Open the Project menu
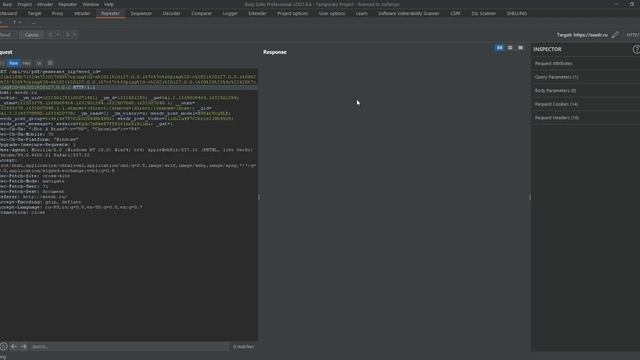This screenshot has height=360, width=640. [x=24, y=4]
